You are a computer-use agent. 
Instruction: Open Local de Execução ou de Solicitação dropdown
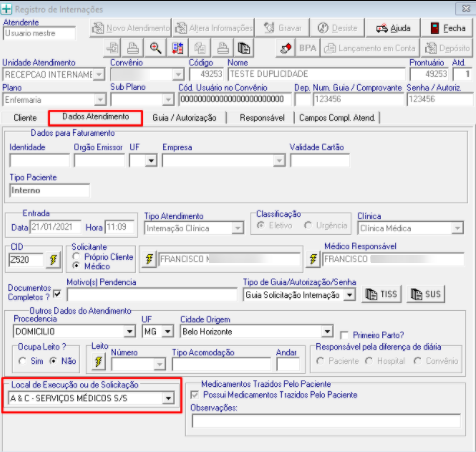pos(168,398)
